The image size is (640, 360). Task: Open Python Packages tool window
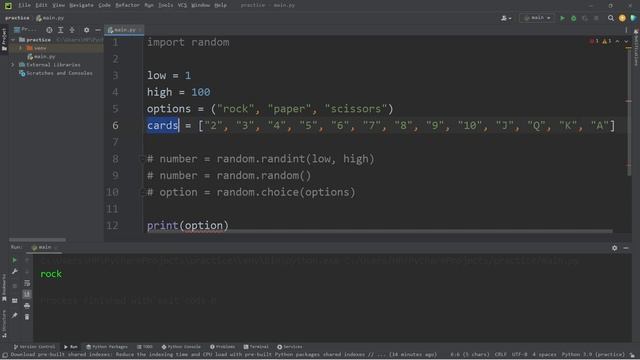(x=107, y=347)
